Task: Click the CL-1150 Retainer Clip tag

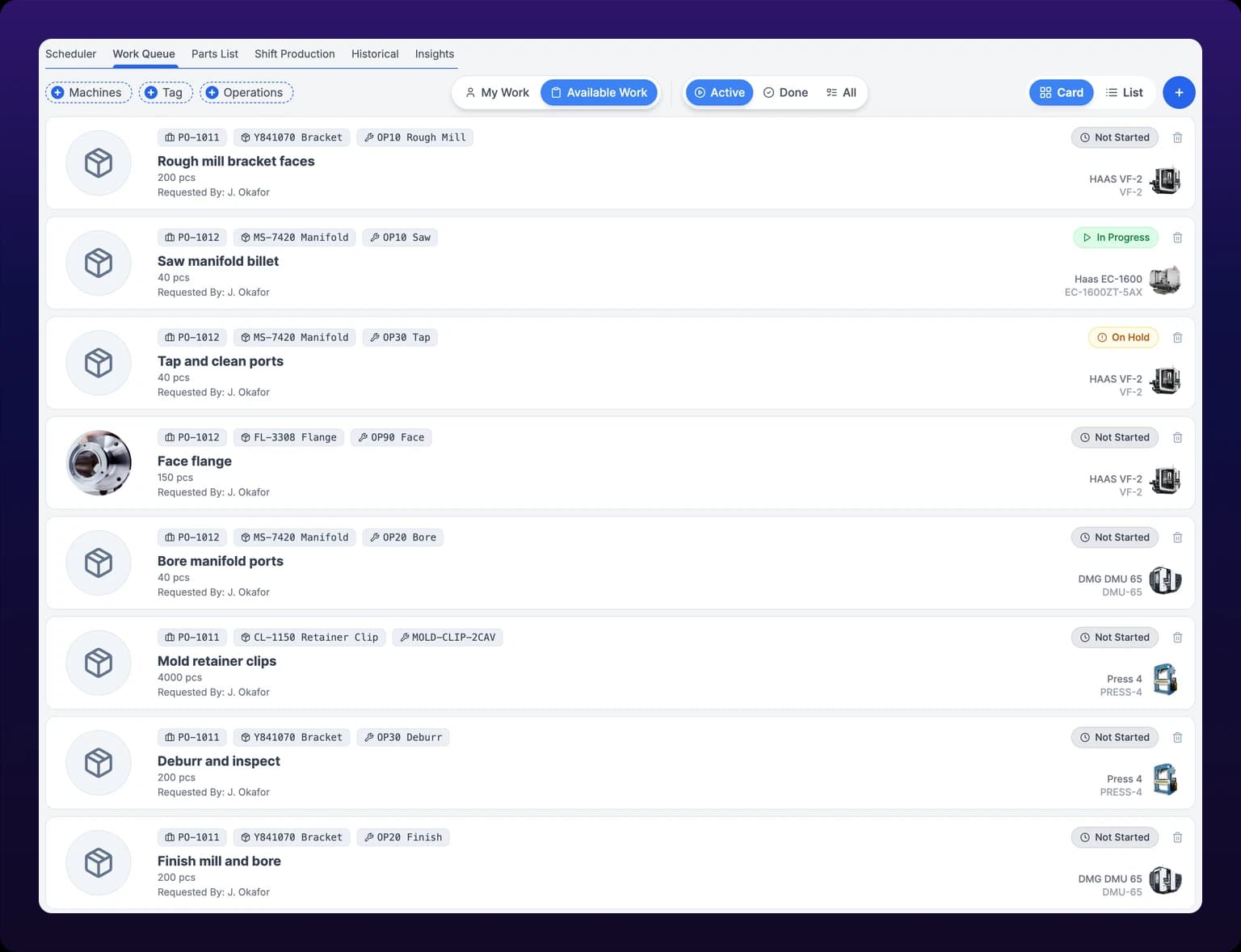Action: point(309,638)
